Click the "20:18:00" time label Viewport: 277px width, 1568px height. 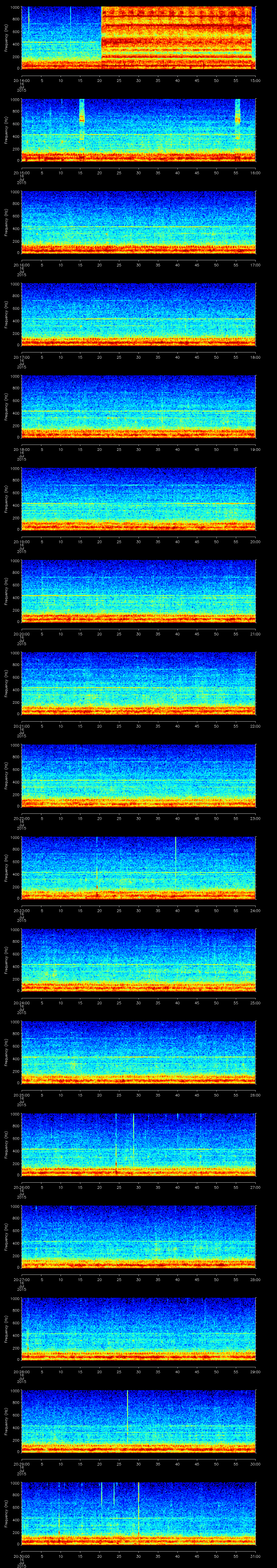pyautogui.click(x=21, y=449)
